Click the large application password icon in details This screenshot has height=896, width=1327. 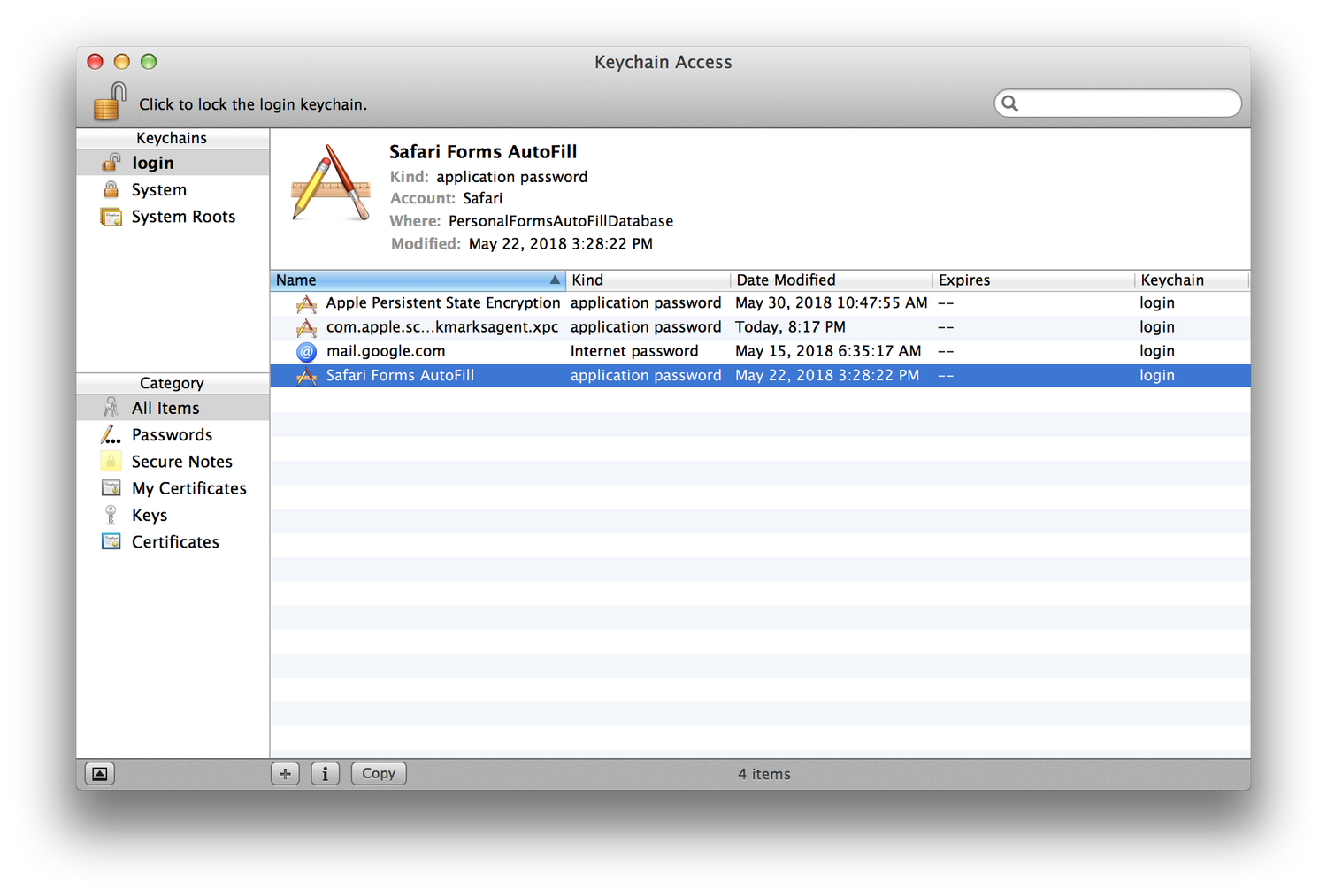330,184
